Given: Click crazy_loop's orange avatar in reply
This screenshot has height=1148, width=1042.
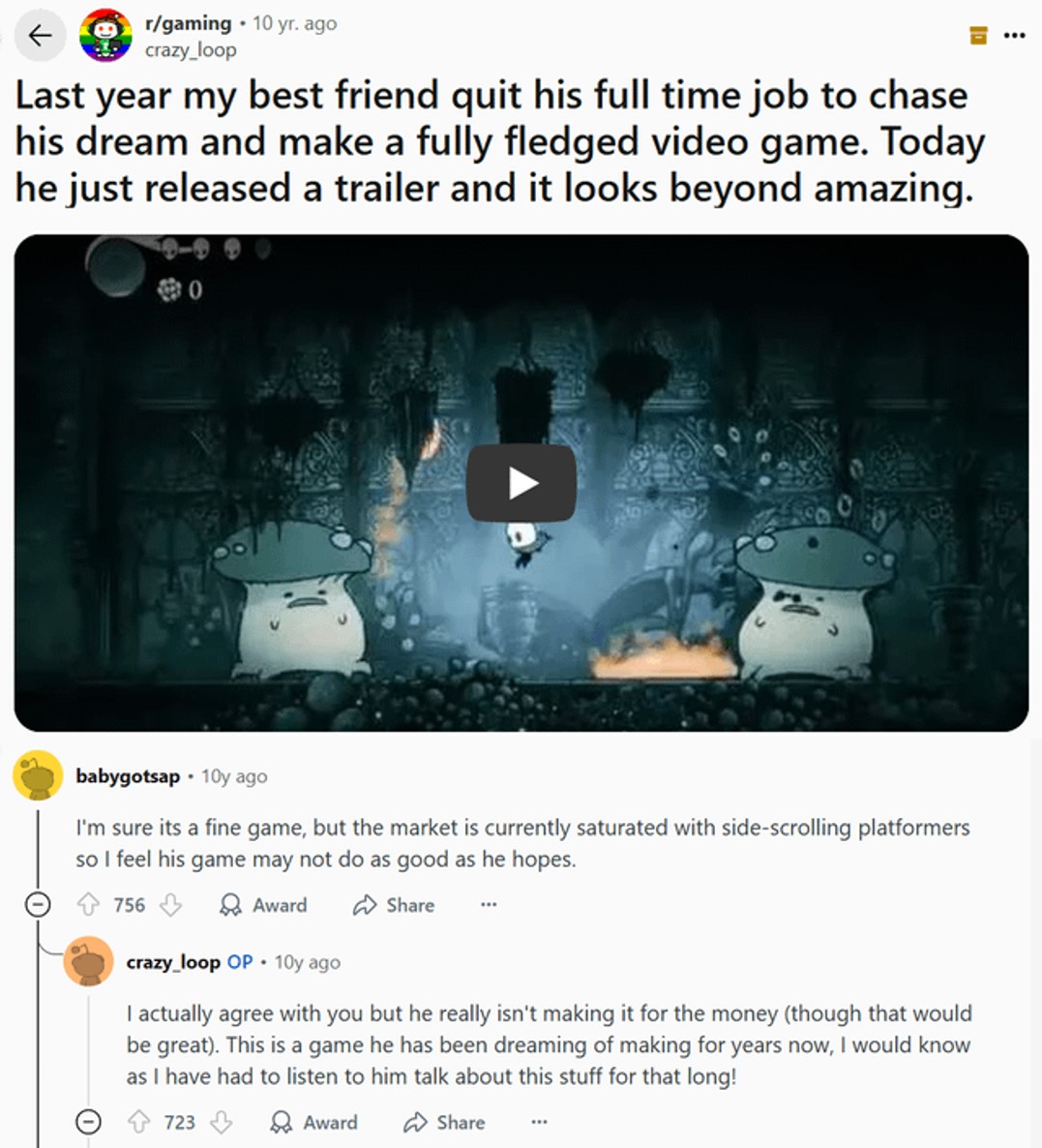Looking at the screenshot, I should point(89,961).
